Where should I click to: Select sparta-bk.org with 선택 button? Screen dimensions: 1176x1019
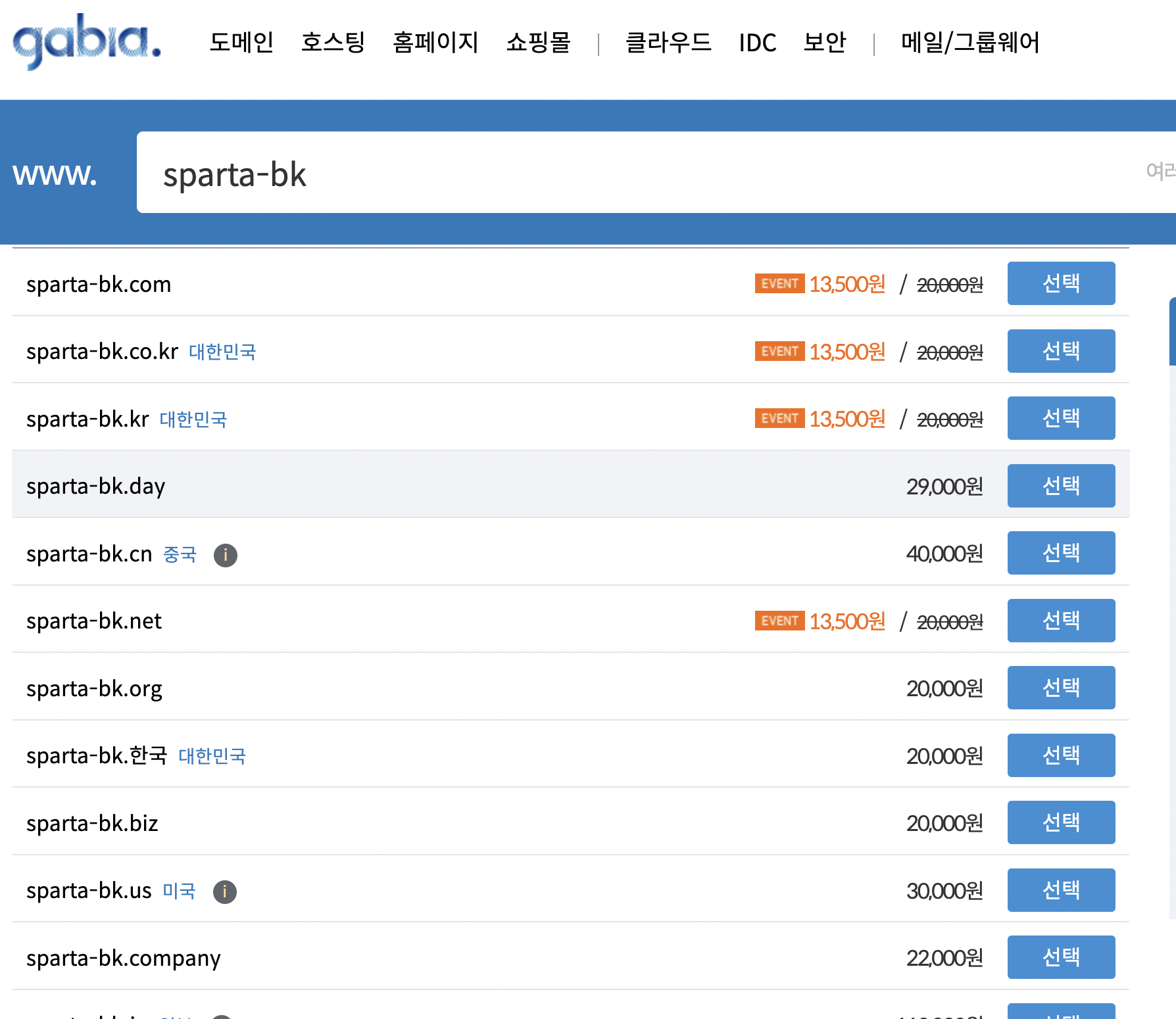pos(1061,688)
